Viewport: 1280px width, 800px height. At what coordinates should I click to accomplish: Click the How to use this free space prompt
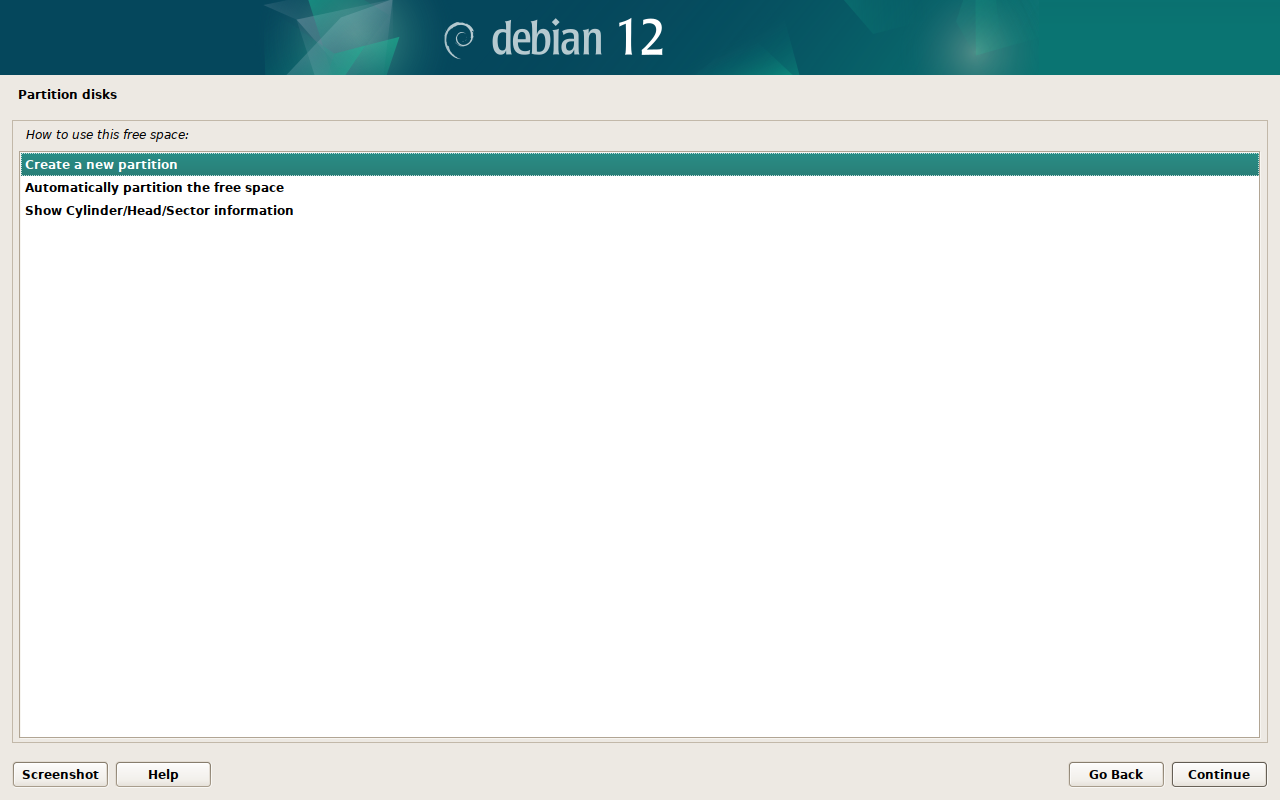[107, 134]
